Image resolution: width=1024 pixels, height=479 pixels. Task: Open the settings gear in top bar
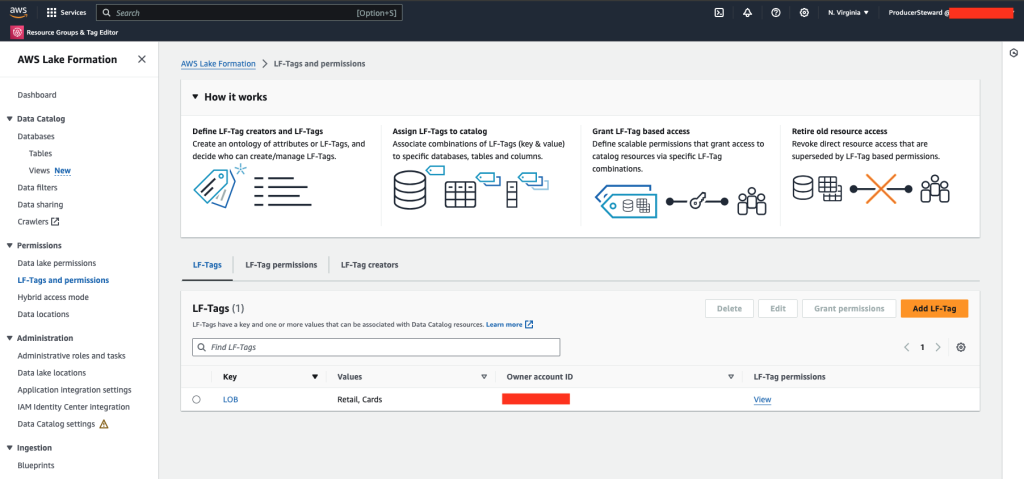[805, 12]
